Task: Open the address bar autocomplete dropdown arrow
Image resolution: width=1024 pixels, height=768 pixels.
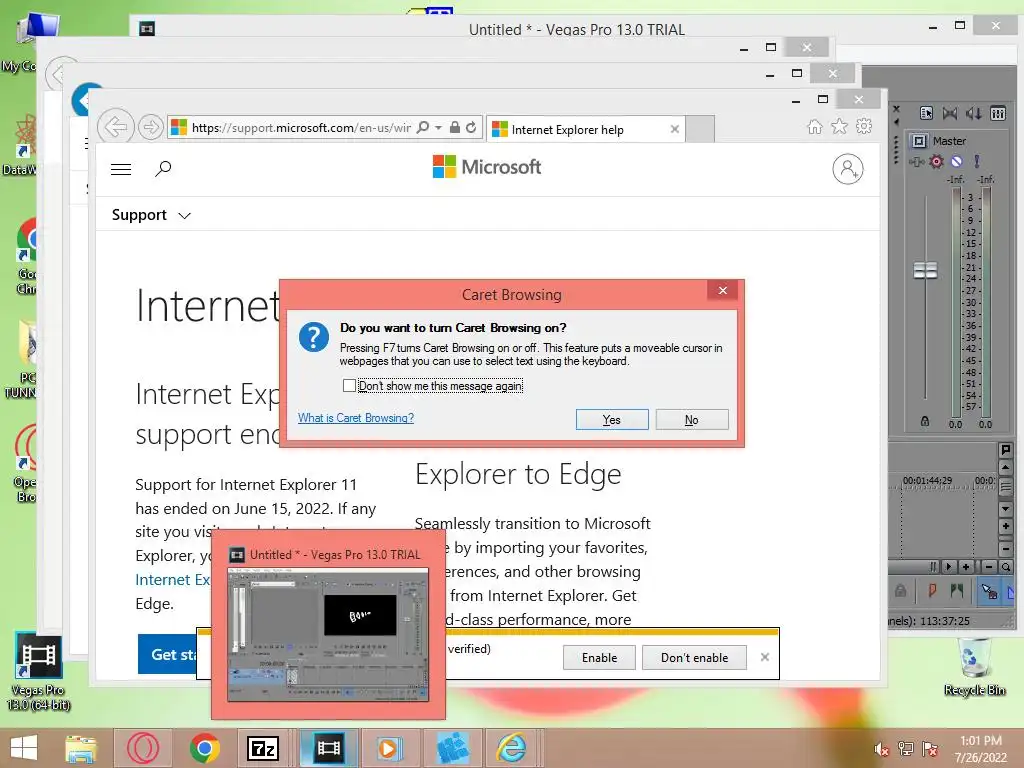Action: [438, 127]
